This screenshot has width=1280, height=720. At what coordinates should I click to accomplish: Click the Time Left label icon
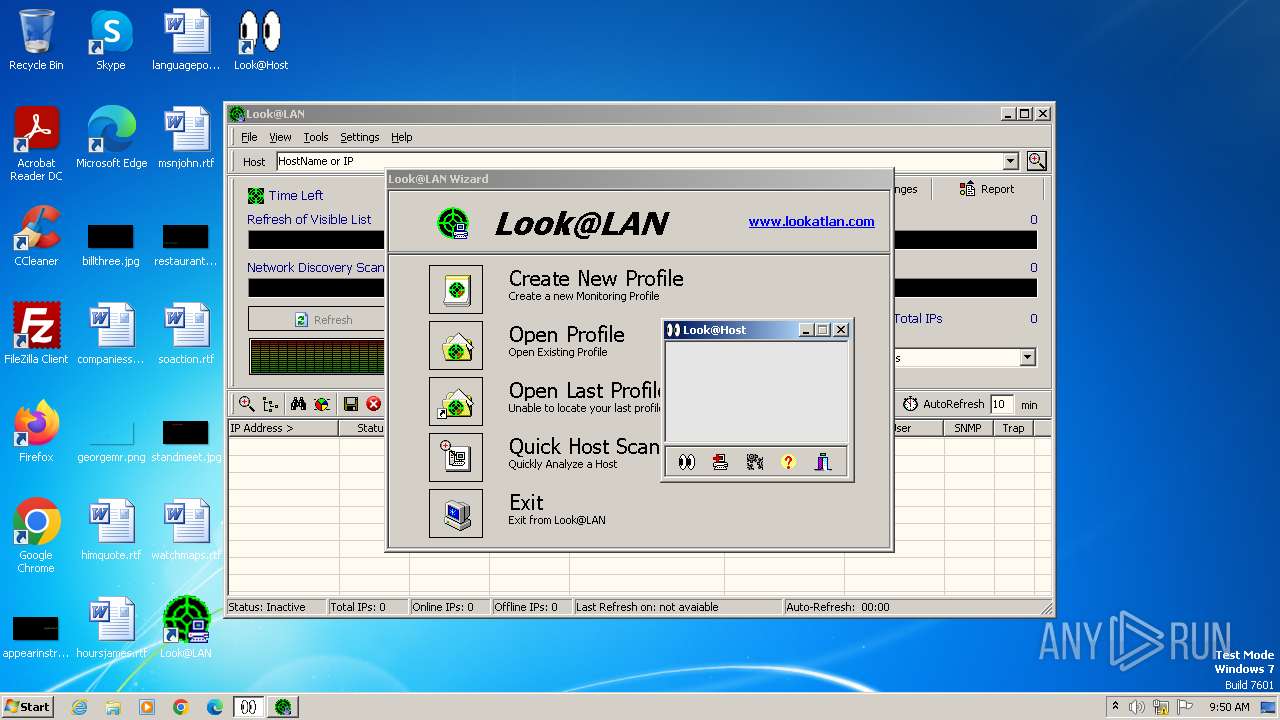[256, 196]
